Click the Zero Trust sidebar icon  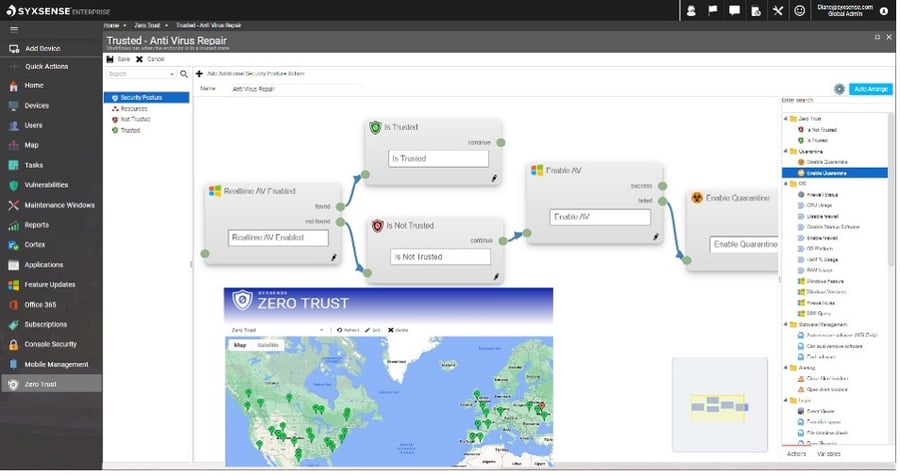(x=13, y=385)
